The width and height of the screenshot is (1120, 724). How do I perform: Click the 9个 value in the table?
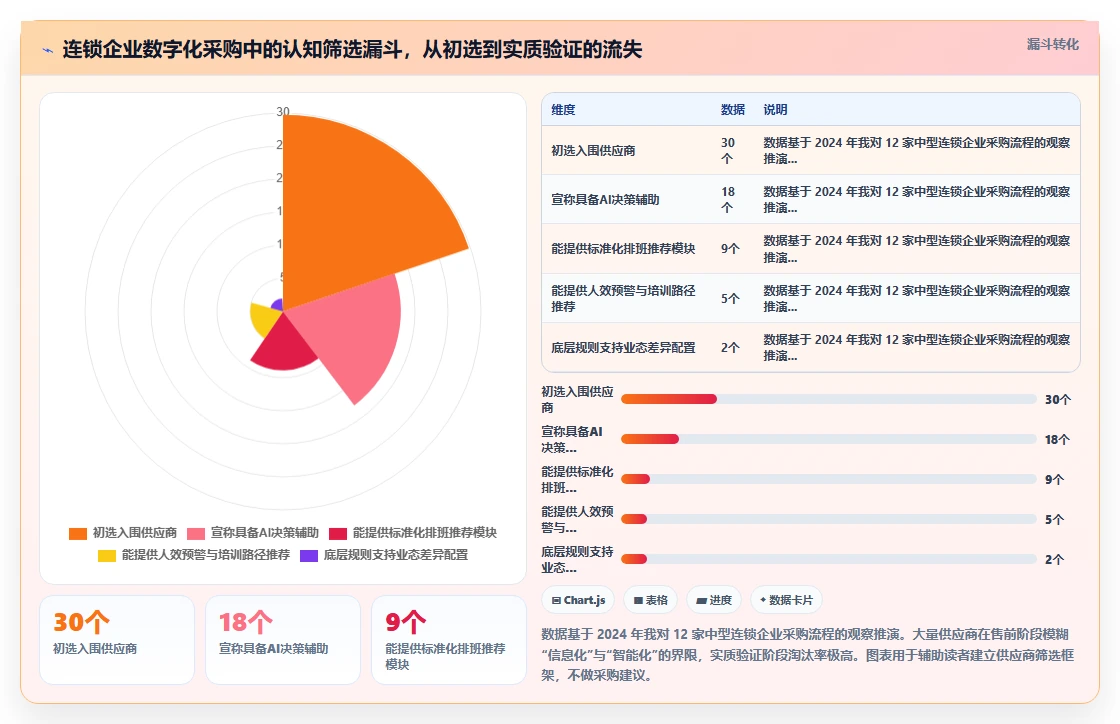click(x=730, y=248)
